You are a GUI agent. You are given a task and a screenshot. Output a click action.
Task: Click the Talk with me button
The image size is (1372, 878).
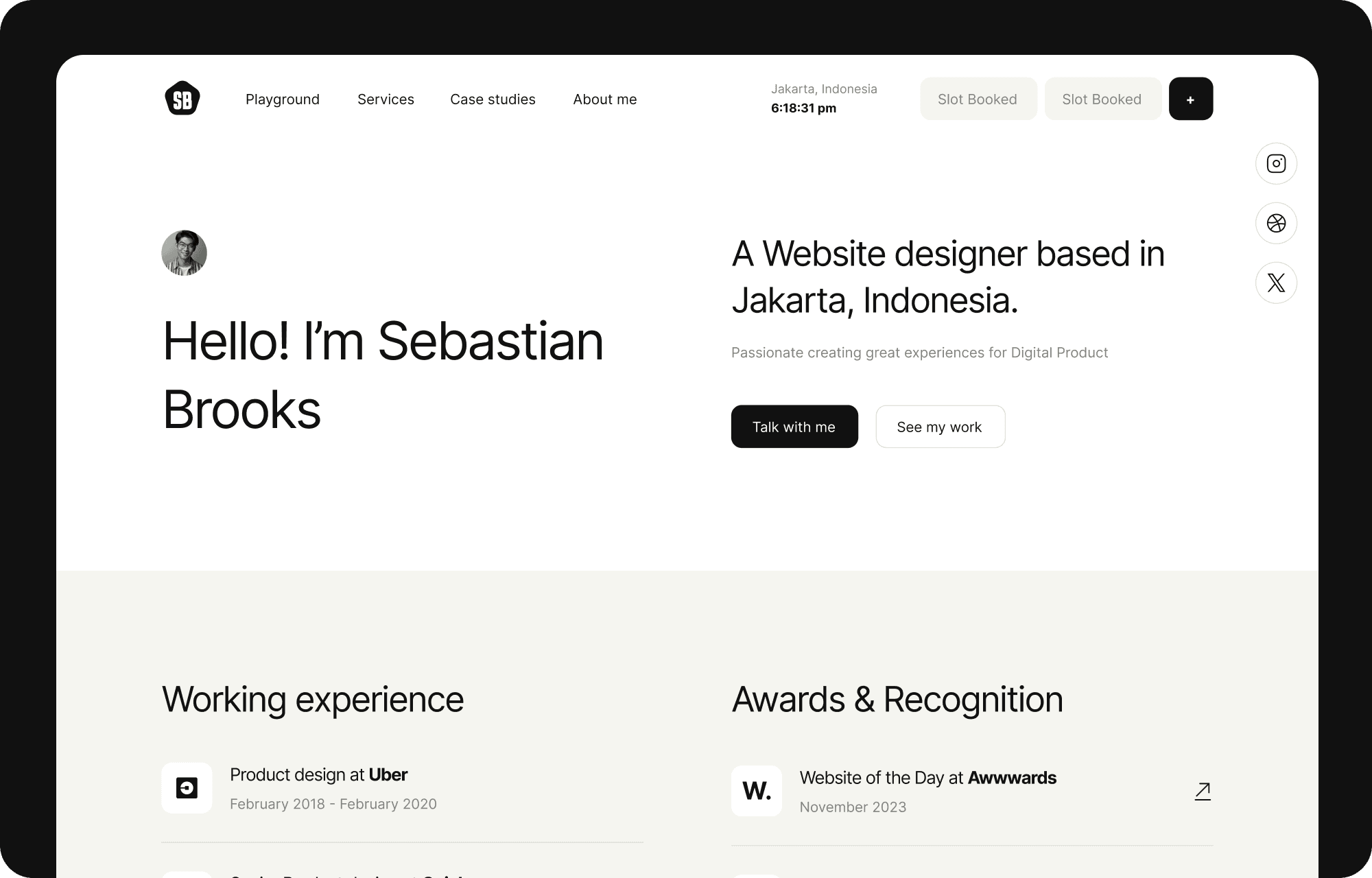click(794, 426)
